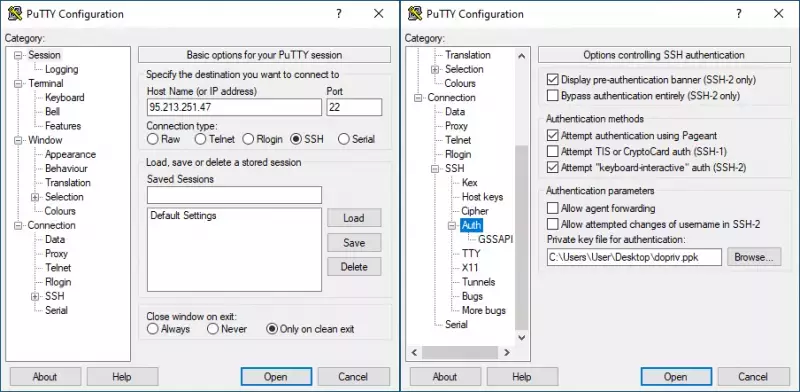This screenshot has height=392, width=800.
Task: Select Kex in the right category tree
Action: (x=469, y=183)
